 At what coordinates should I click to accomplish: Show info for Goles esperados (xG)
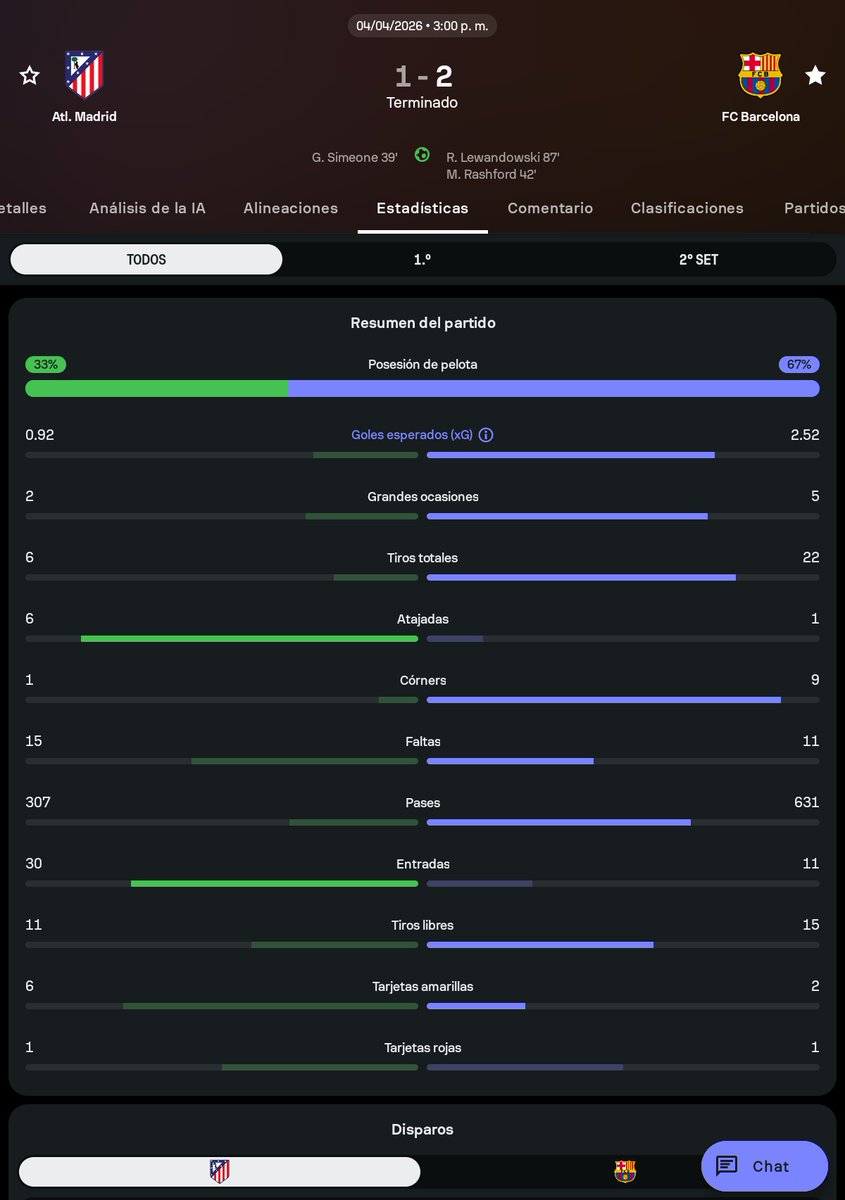pos(486,435)
